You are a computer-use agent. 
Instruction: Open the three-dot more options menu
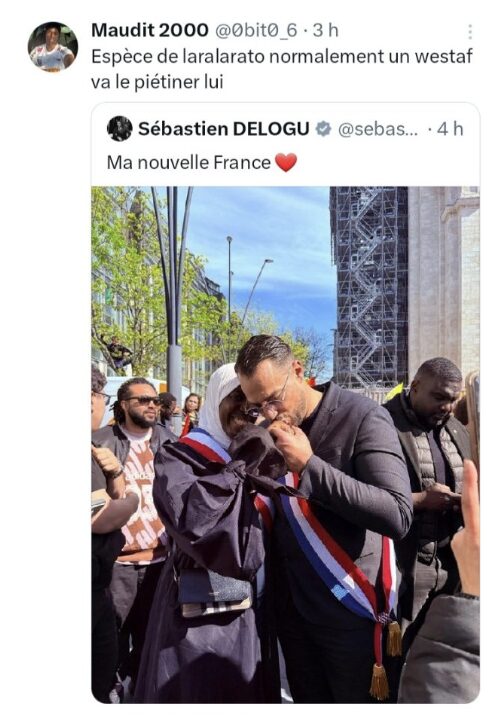[470, 31]
